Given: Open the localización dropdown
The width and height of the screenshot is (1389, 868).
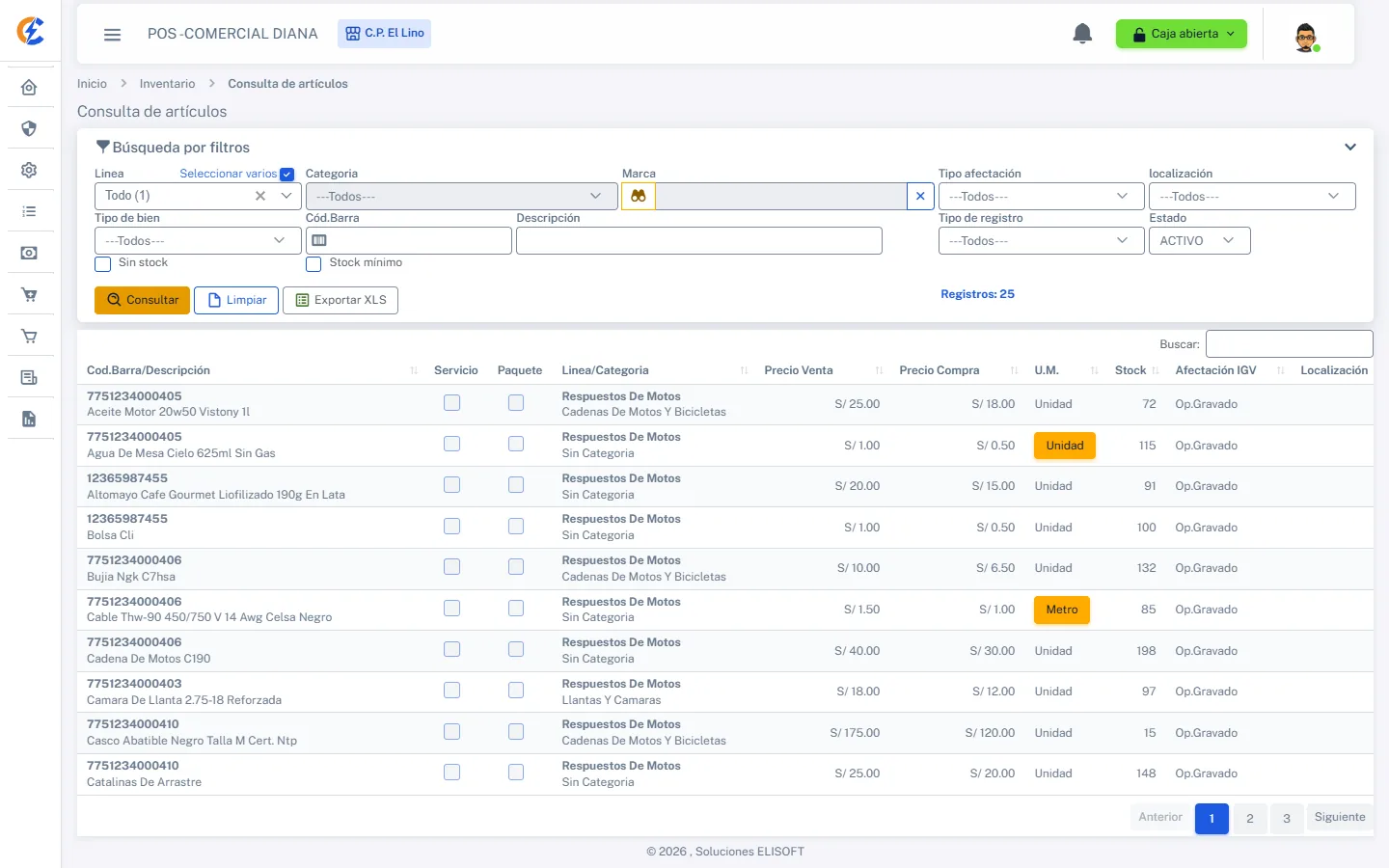Looking at the screenshot, I should click(x=1252, y=196).
